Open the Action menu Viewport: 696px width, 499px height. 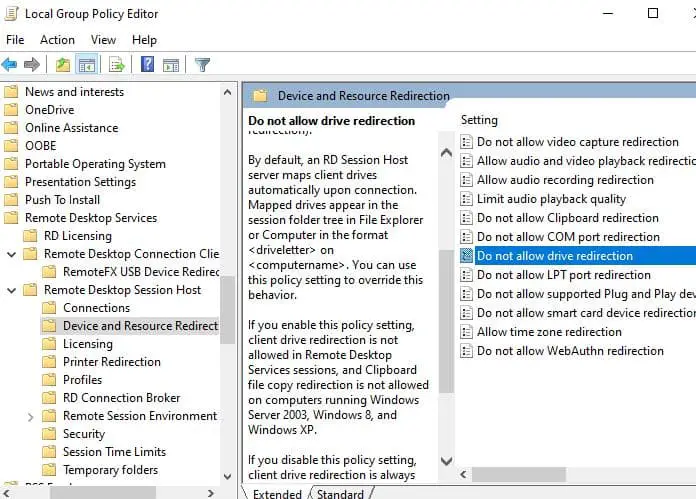[x=57, y=40]
